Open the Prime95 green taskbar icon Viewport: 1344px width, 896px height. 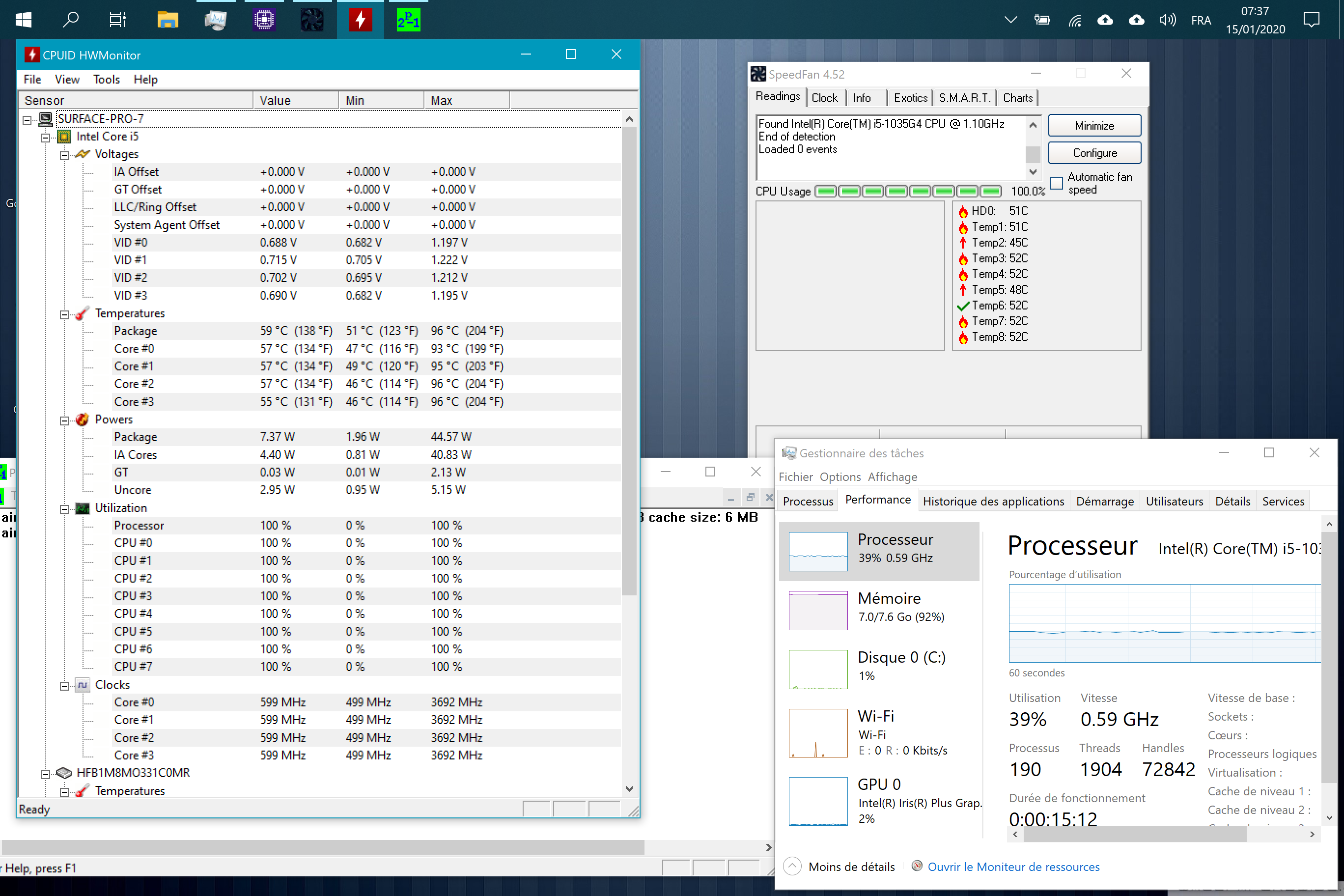(x=408, y=20)
